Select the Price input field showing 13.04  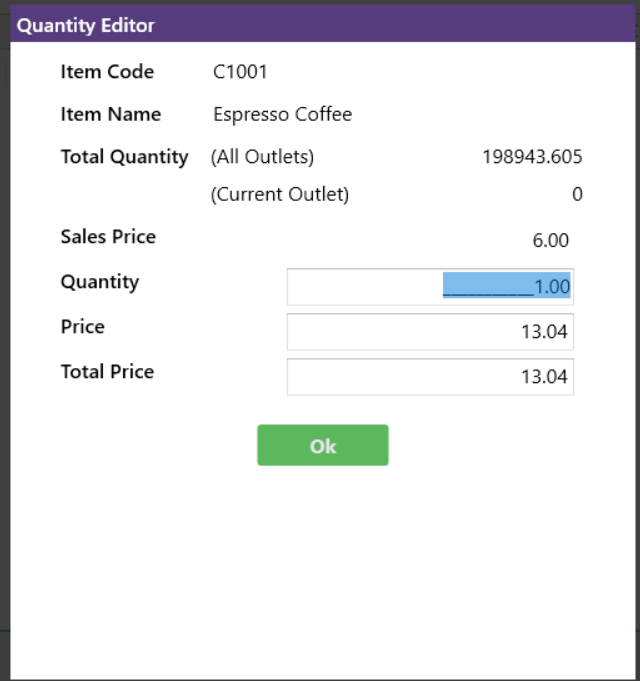pos(430,332)
